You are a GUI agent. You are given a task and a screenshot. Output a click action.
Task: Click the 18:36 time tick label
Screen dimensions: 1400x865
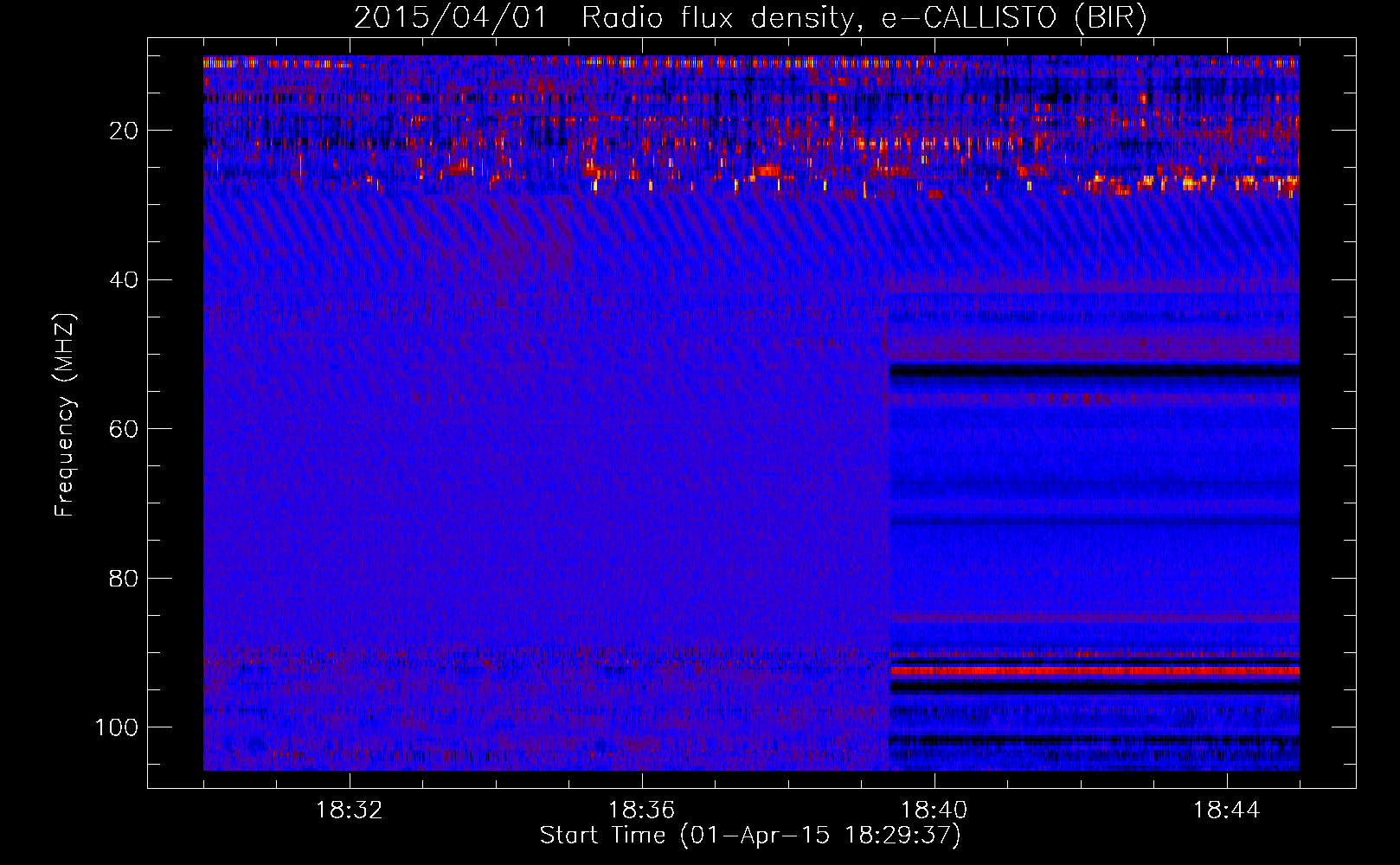(x=641, y=811)
